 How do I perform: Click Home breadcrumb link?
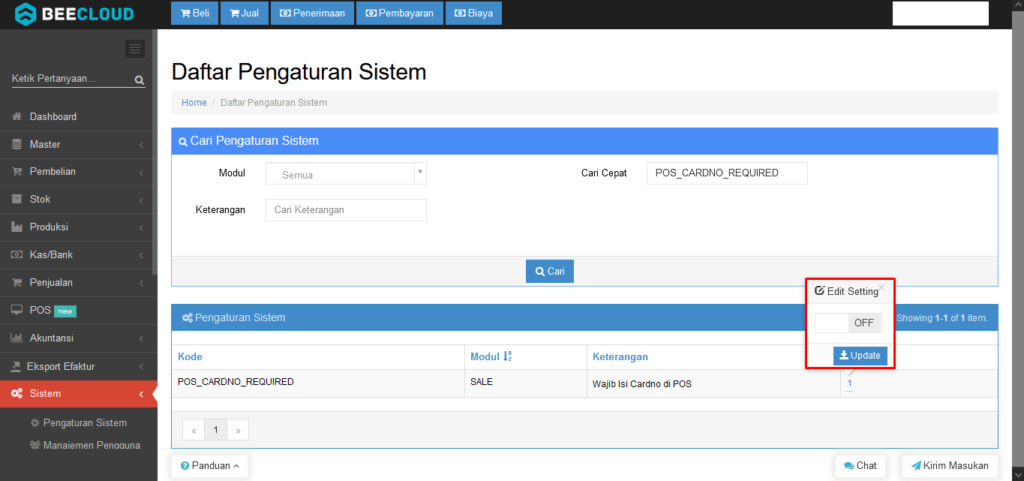click(x=194, y=102)
